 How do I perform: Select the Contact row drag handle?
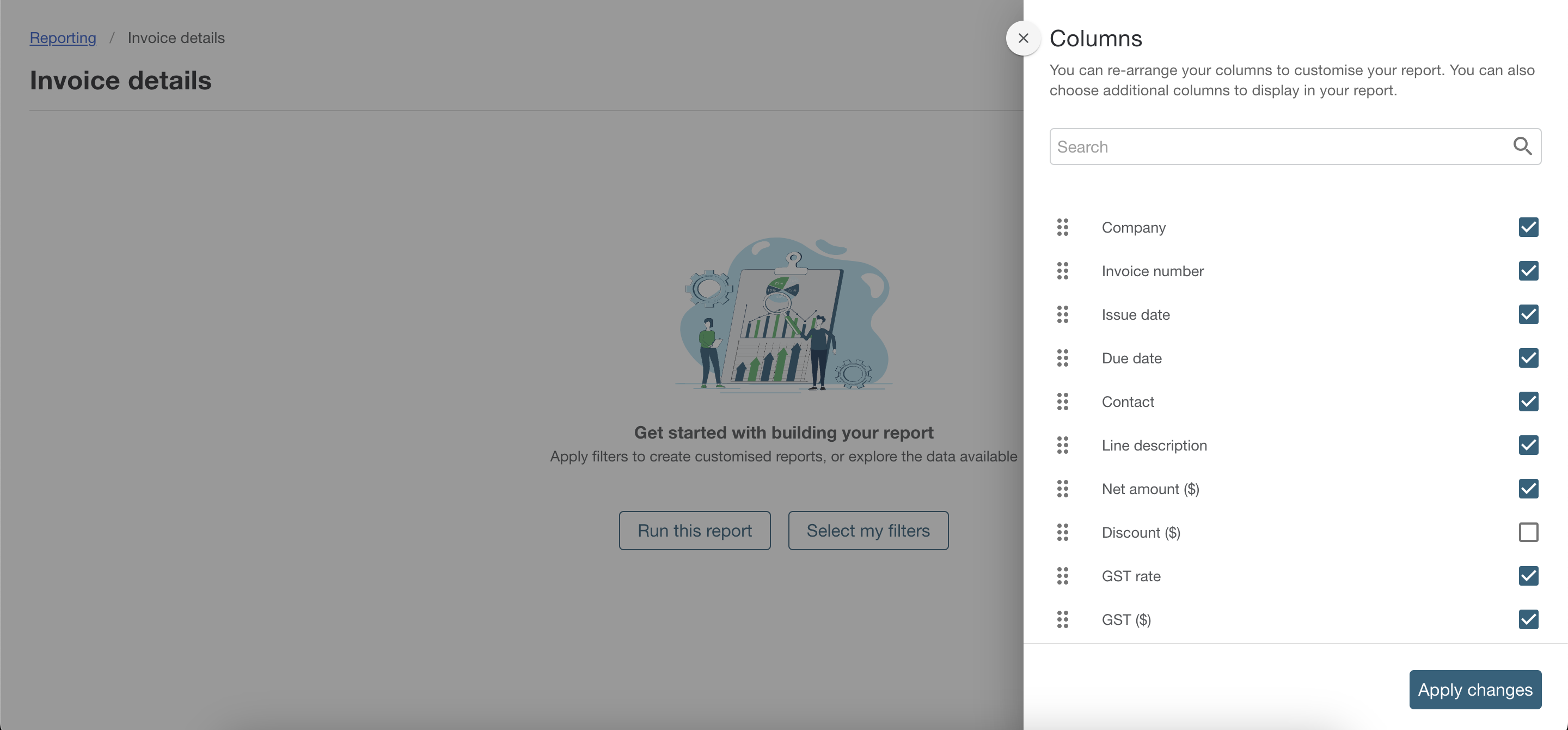[1063, 402]
